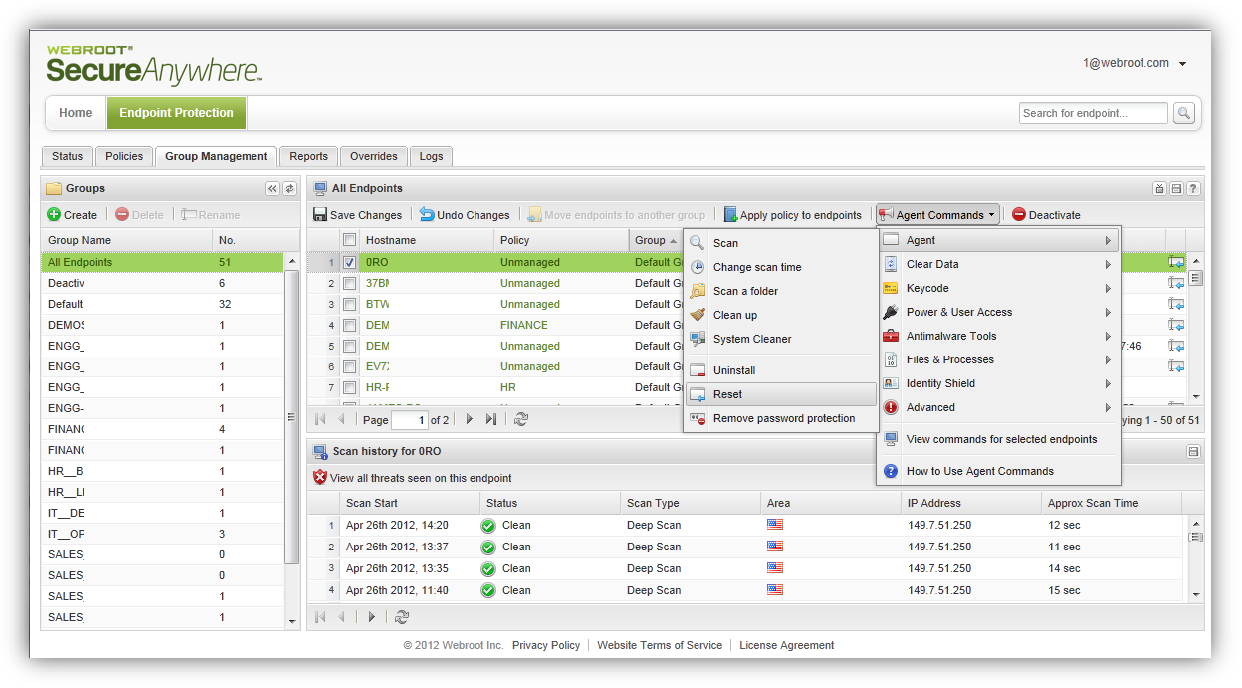This screenshot has height=688, width=1242.
Task: Click the green Create group icon
Action: (54, 214)
